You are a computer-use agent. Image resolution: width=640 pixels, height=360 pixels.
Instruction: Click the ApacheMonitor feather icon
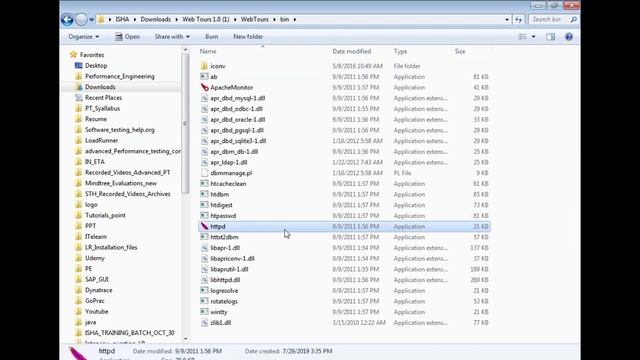(x=204, y=87)
